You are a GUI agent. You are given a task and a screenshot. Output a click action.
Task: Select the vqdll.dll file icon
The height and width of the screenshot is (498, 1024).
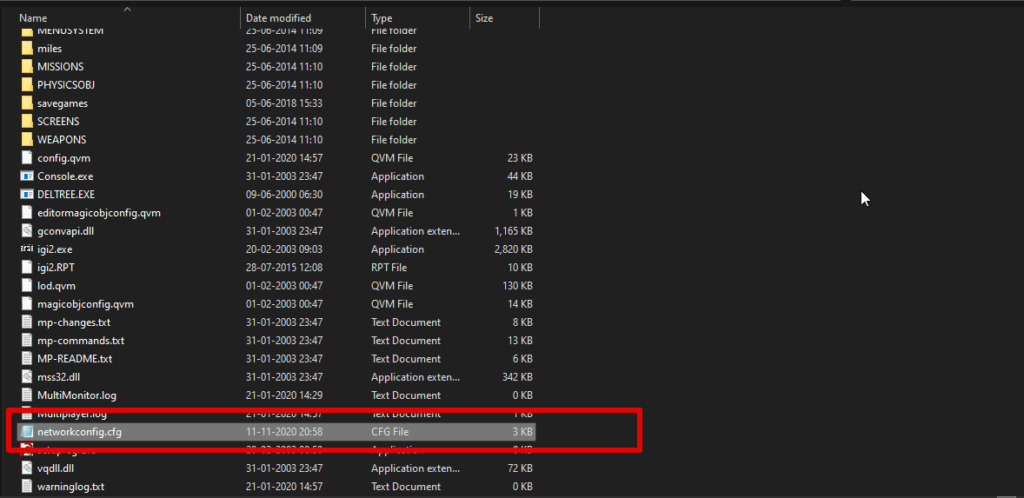pyautogui.click(x=27, y=469)
